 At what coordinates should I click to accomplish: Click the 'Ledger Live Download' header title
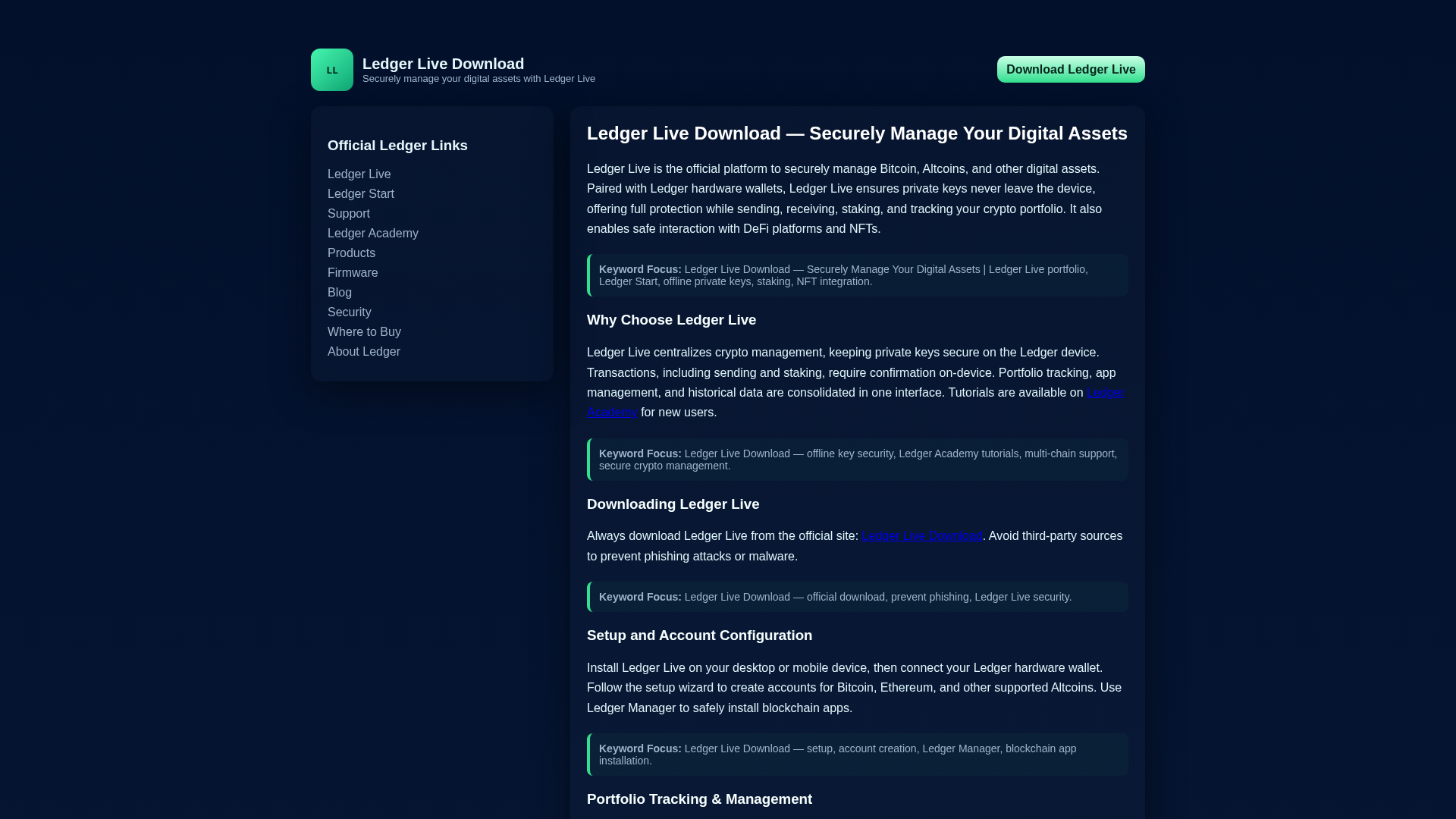(x=443, y=64)
